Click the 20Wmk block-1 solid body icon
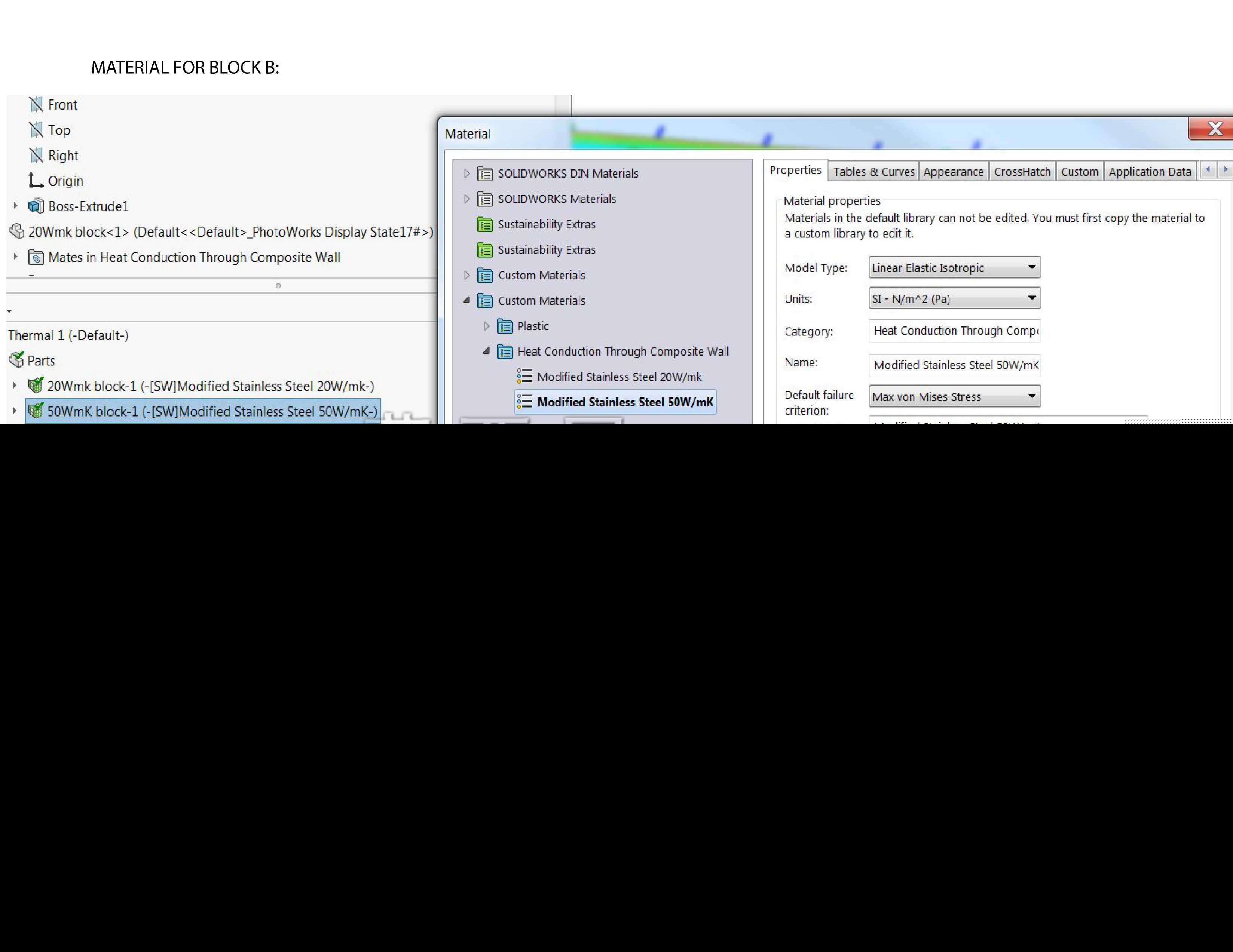This screenshot has height=952, width=1233. tap(36, 386)
